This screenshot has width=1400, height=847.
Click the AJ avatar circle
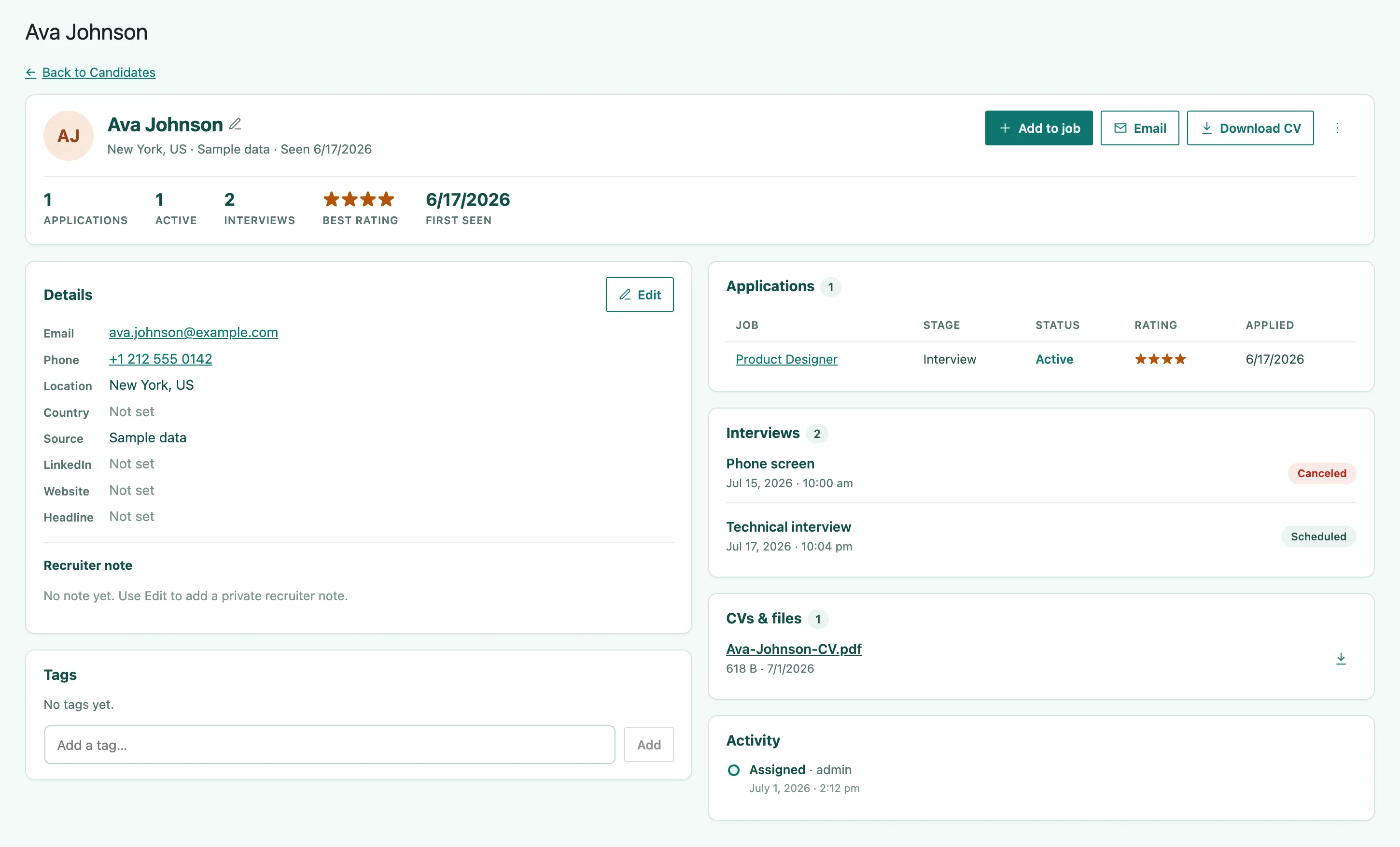pyautogui.click(x=69, y=136)
